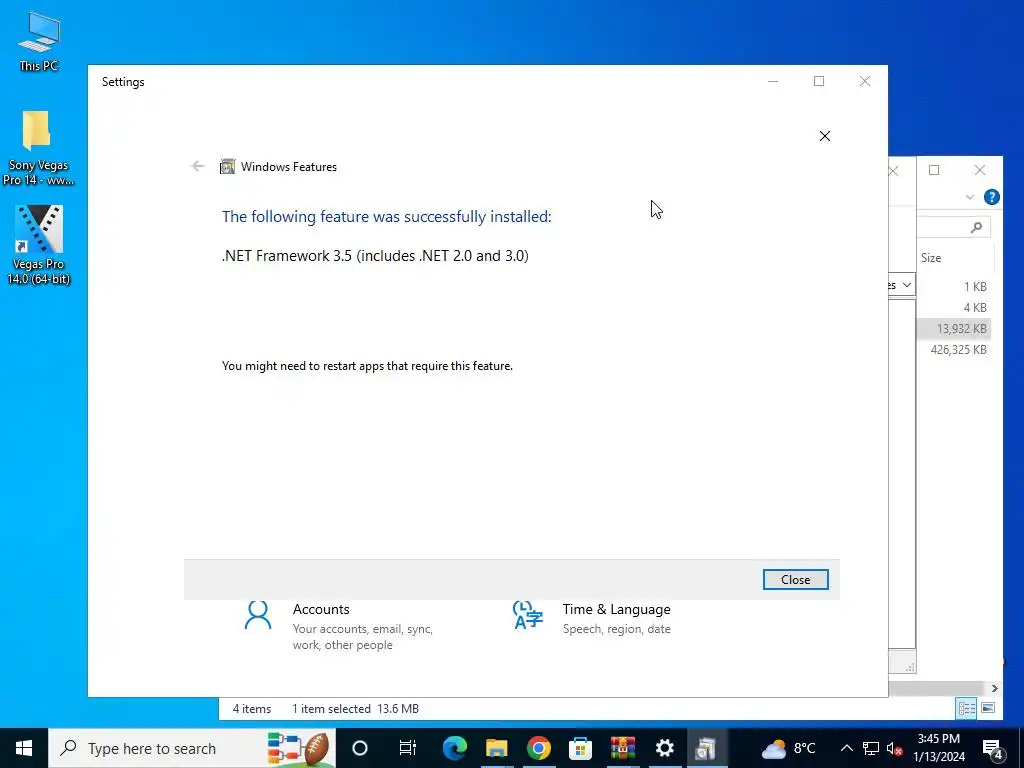This screenshot has width=1024, height=768.
Task: Close the File Explorer window
Action: click(980, 170)
